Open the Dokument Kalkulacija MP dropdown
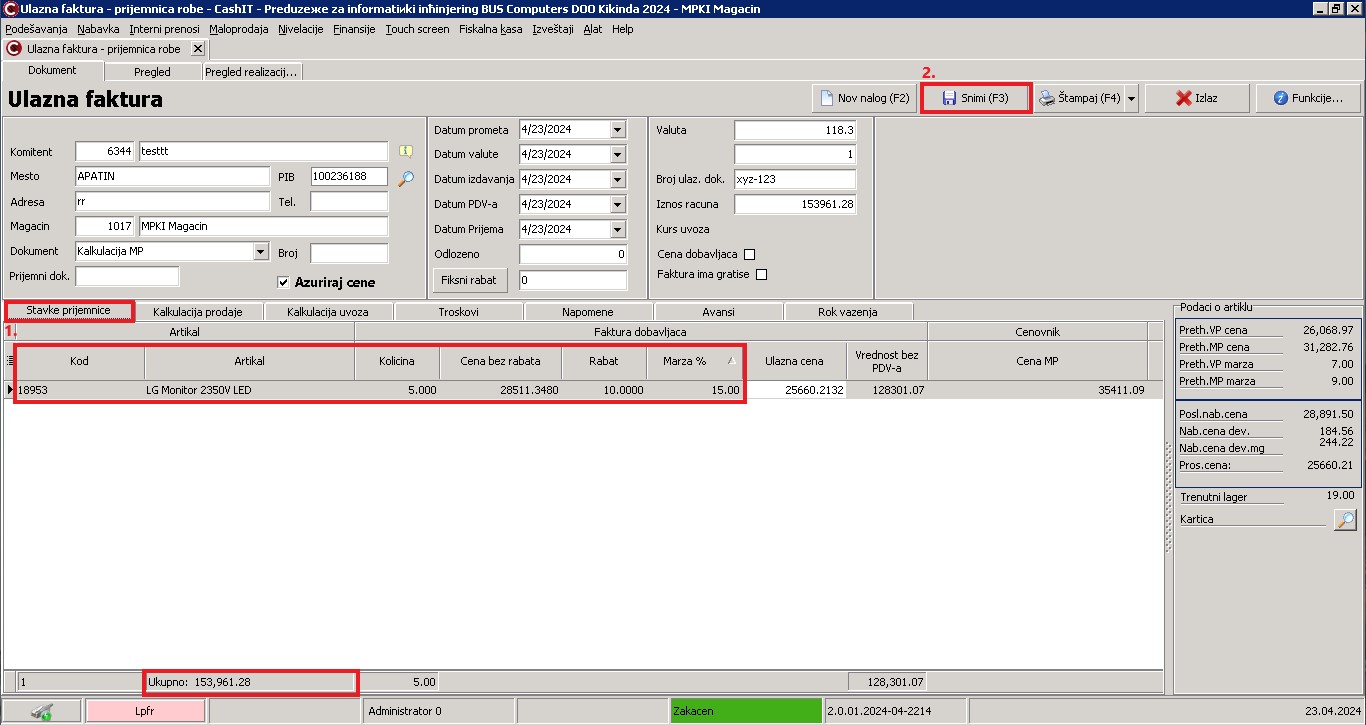The width and height of the screenshot is (1366, 725). click(x=261, y=252)
